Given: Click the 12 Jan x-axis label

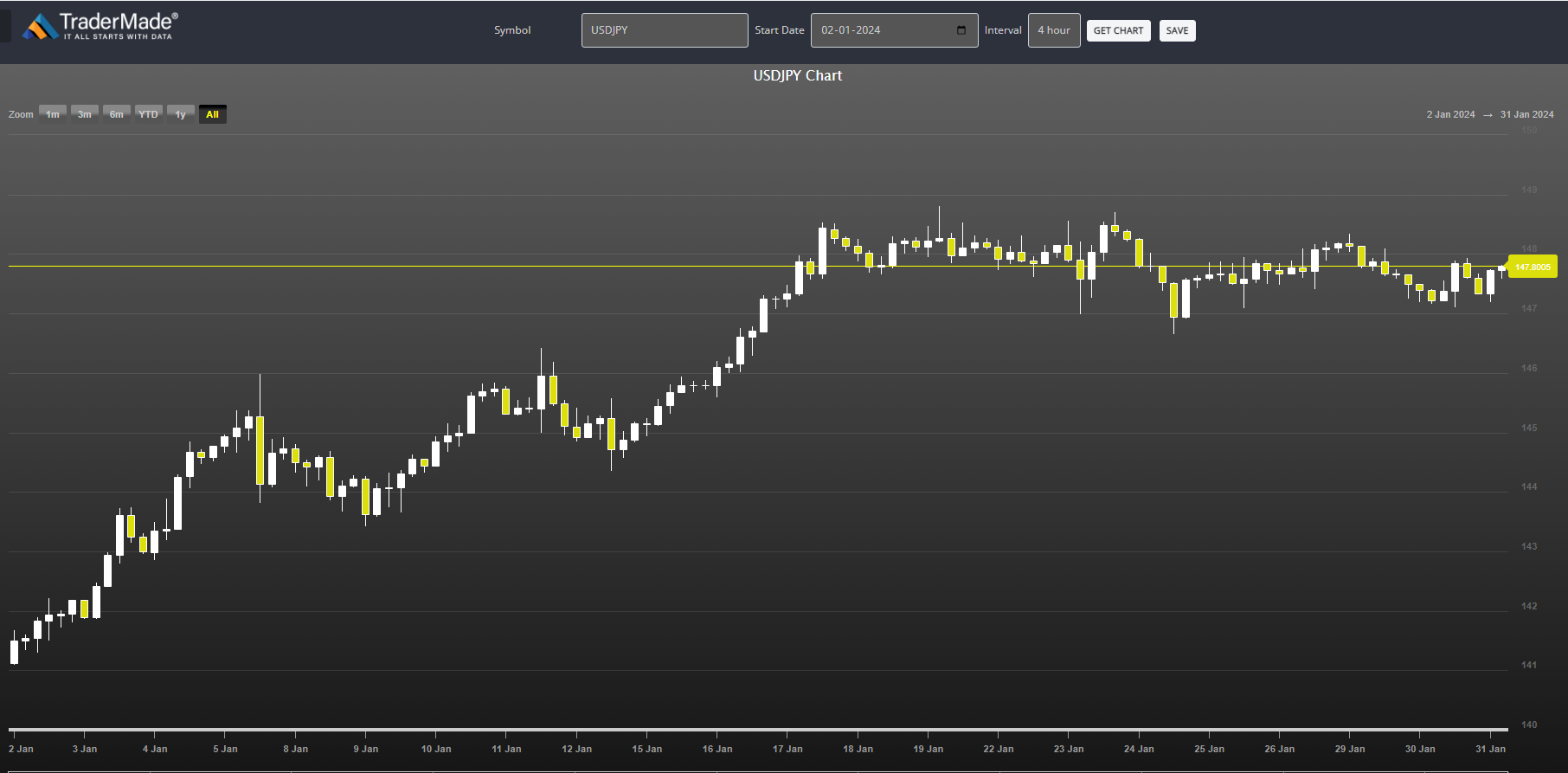Looking at the screenshot, I should [x=576, y=749].
